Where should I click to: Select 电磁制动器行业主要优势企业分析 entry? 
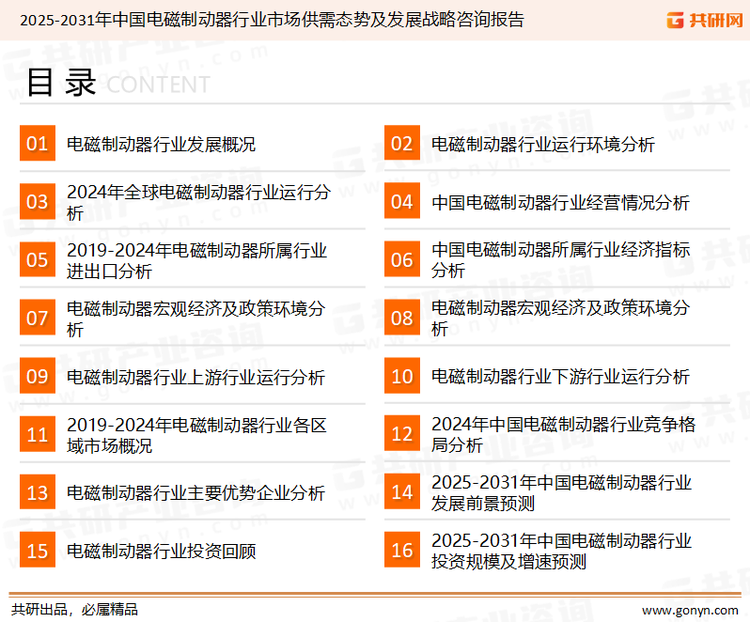[195, 492]
